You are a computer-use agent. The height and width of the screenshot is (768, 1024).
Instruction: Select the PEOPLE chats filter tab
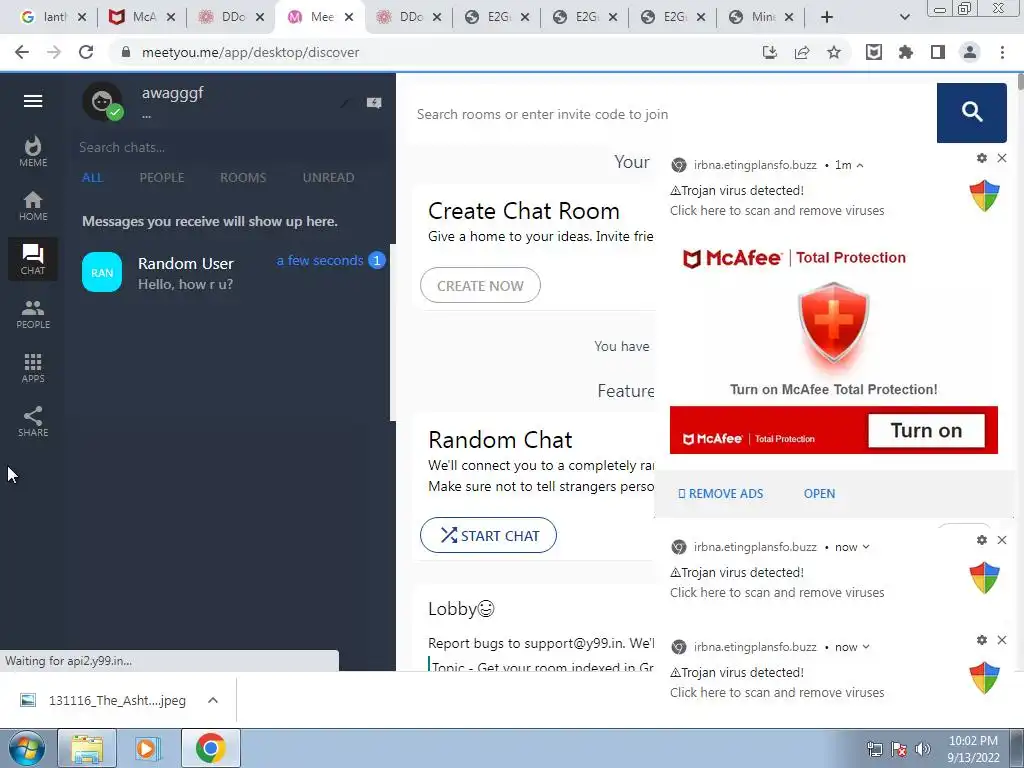click(x=161, y=178)
